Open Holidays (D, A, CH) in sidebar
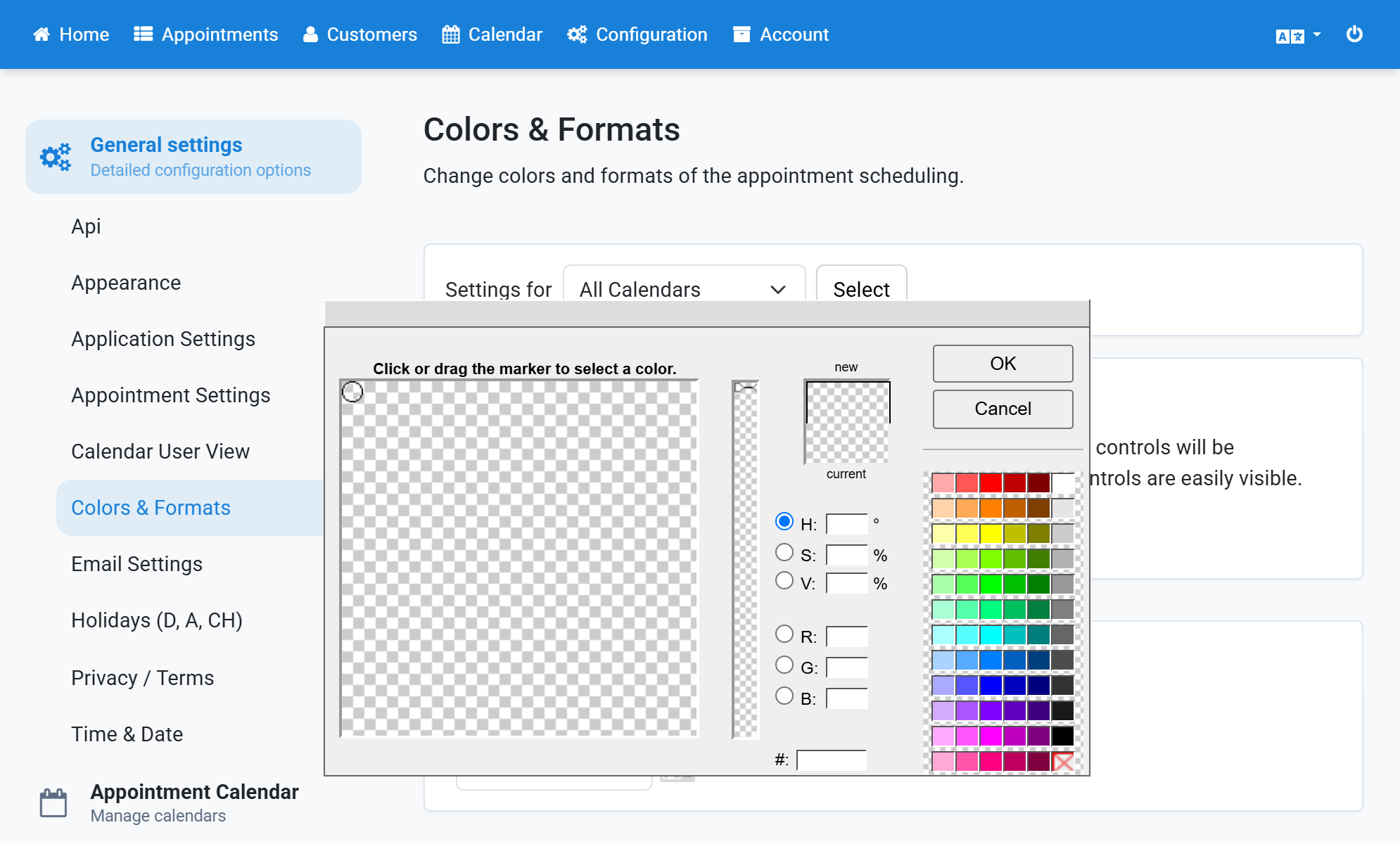The height and width of the screenshot is (844, 1400). click(157, 620)
